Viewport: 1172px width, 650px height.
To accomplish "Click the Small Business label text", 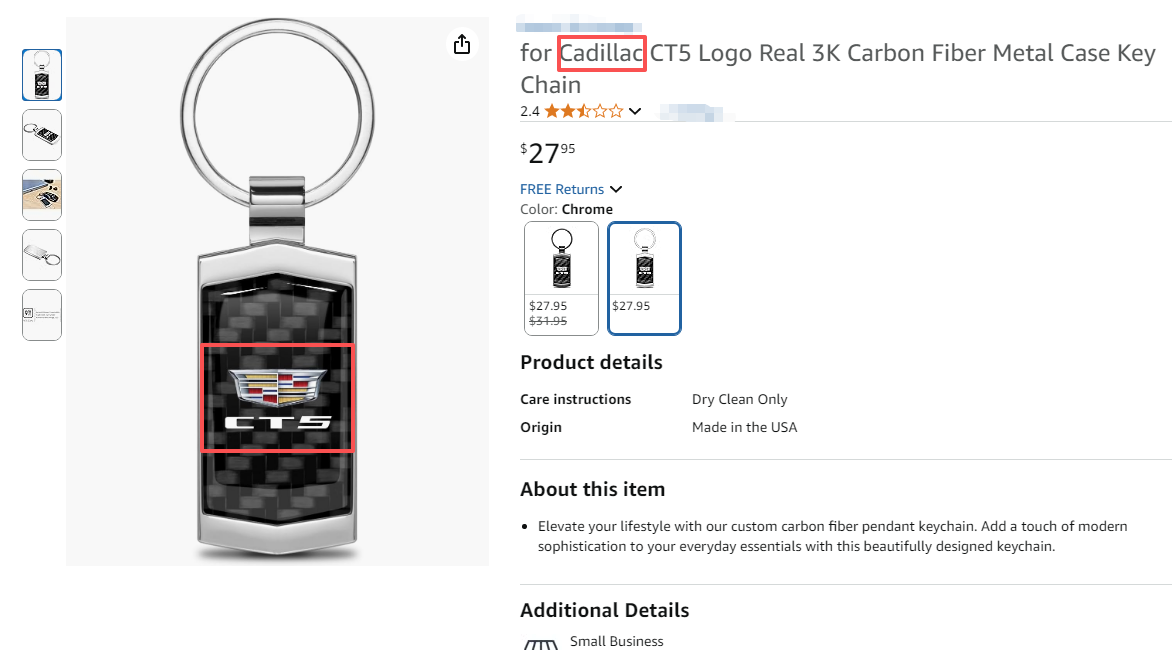I will pyautogui.click(x=616, y=641).
